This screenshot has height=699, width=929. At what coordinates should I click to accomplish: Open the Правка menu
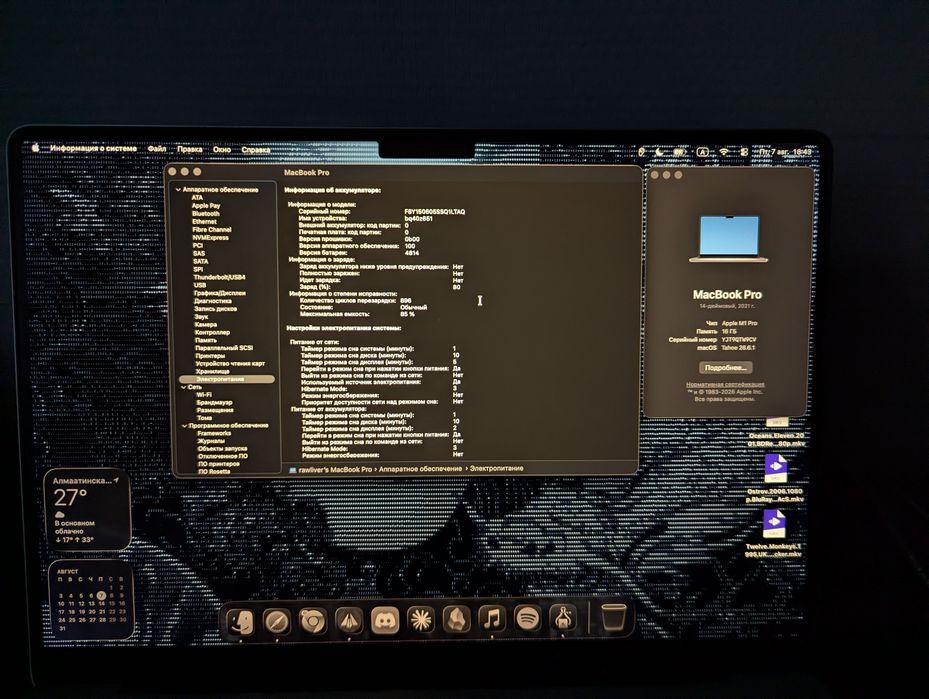(x=190, y=149)
